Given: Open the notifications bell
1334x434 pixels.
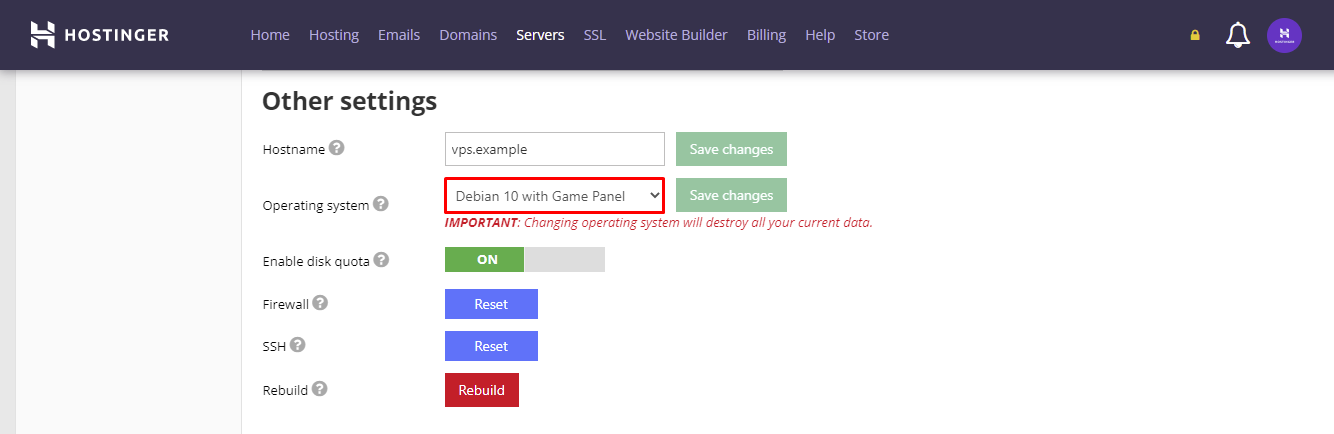Looking at the screenshot, I should [1238, 35].
